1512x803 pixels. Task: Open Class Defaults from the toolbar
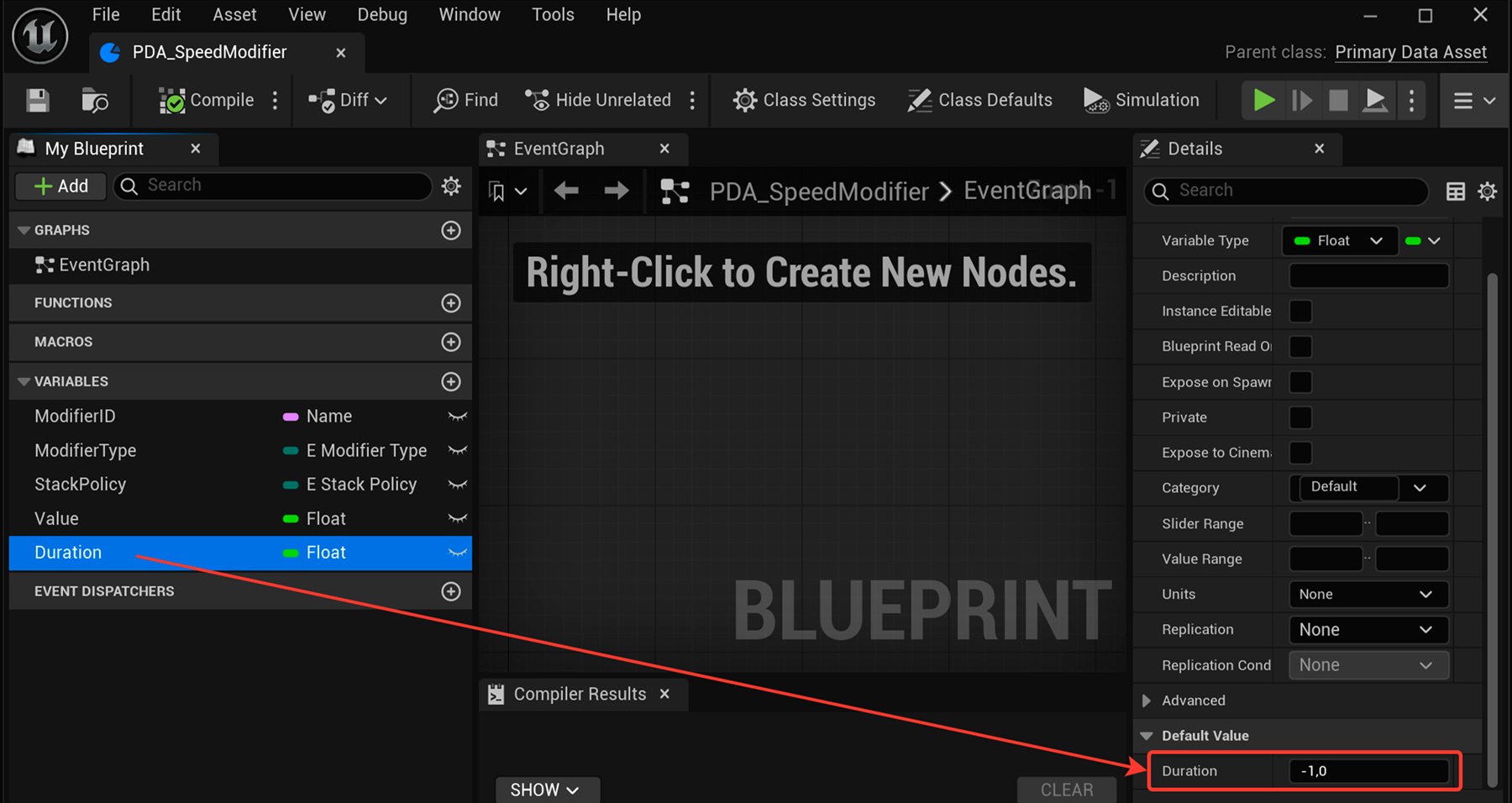pyautogui.click(x=979, y=100)
